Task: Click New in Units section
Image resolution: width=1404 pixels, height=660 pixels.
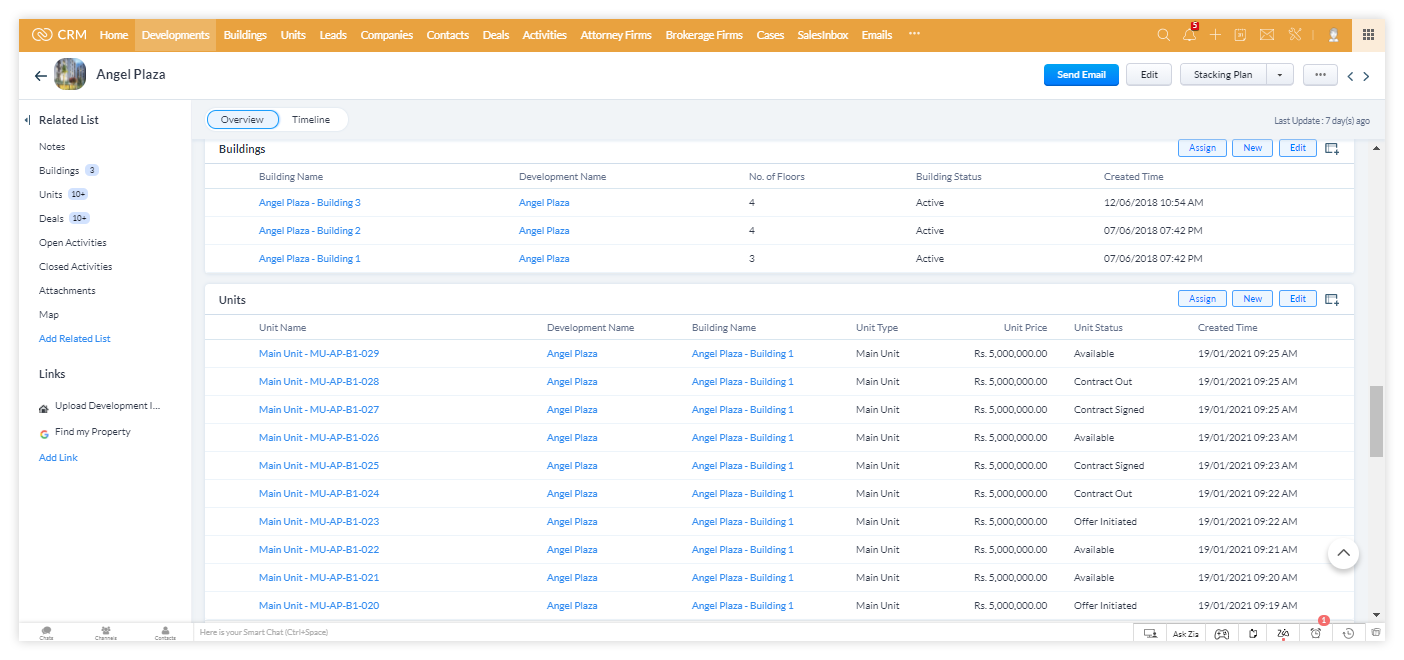Action: (x=1253, y=299)
